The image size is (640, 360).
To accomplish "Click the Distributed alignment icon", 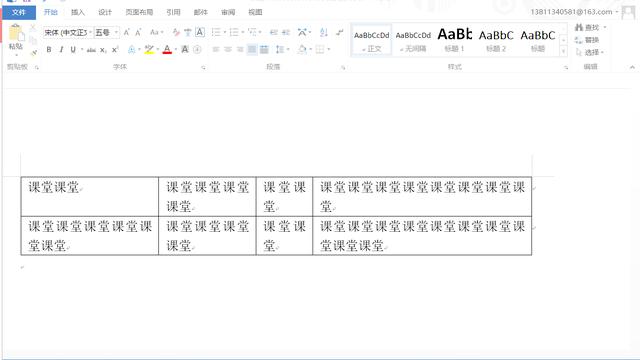I will point(264,50).
